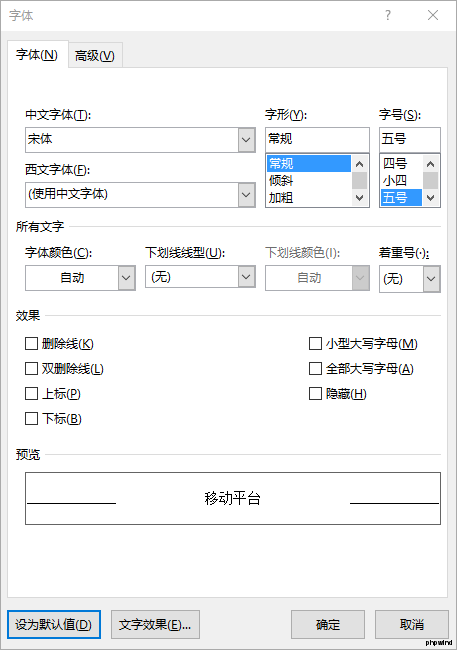
Task: Open the 中文字体 dropdown list
Action: point(246,140)
